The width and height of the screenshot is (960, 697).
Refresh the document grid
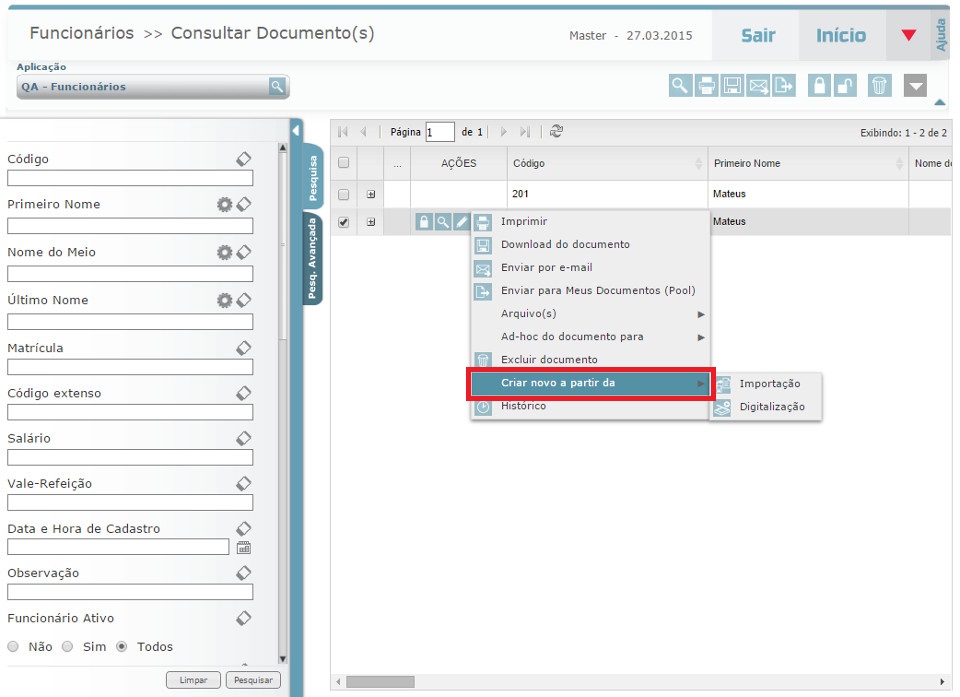[556, 131]
